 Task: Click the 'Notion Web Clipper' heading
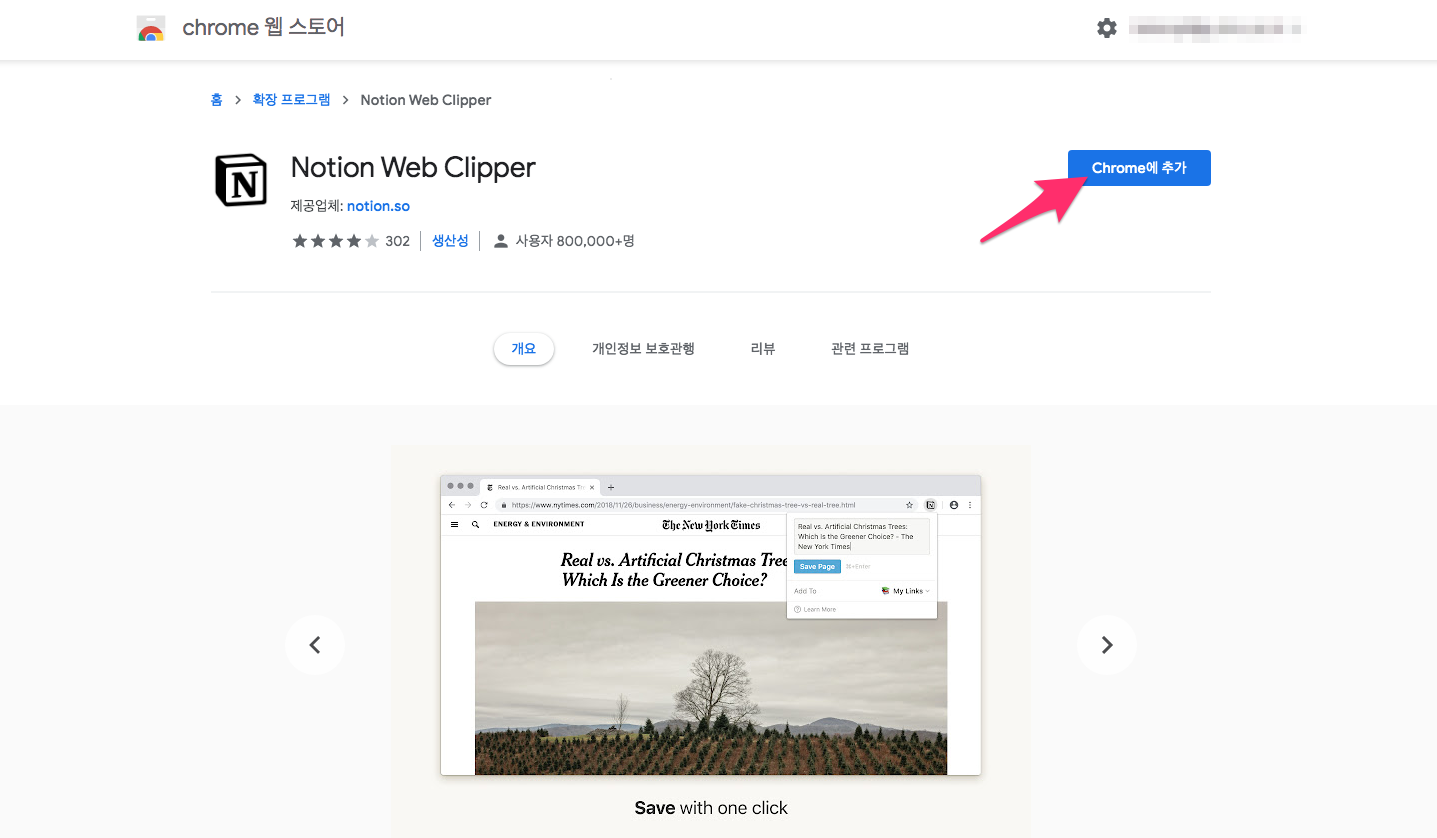tap(413, 167)
